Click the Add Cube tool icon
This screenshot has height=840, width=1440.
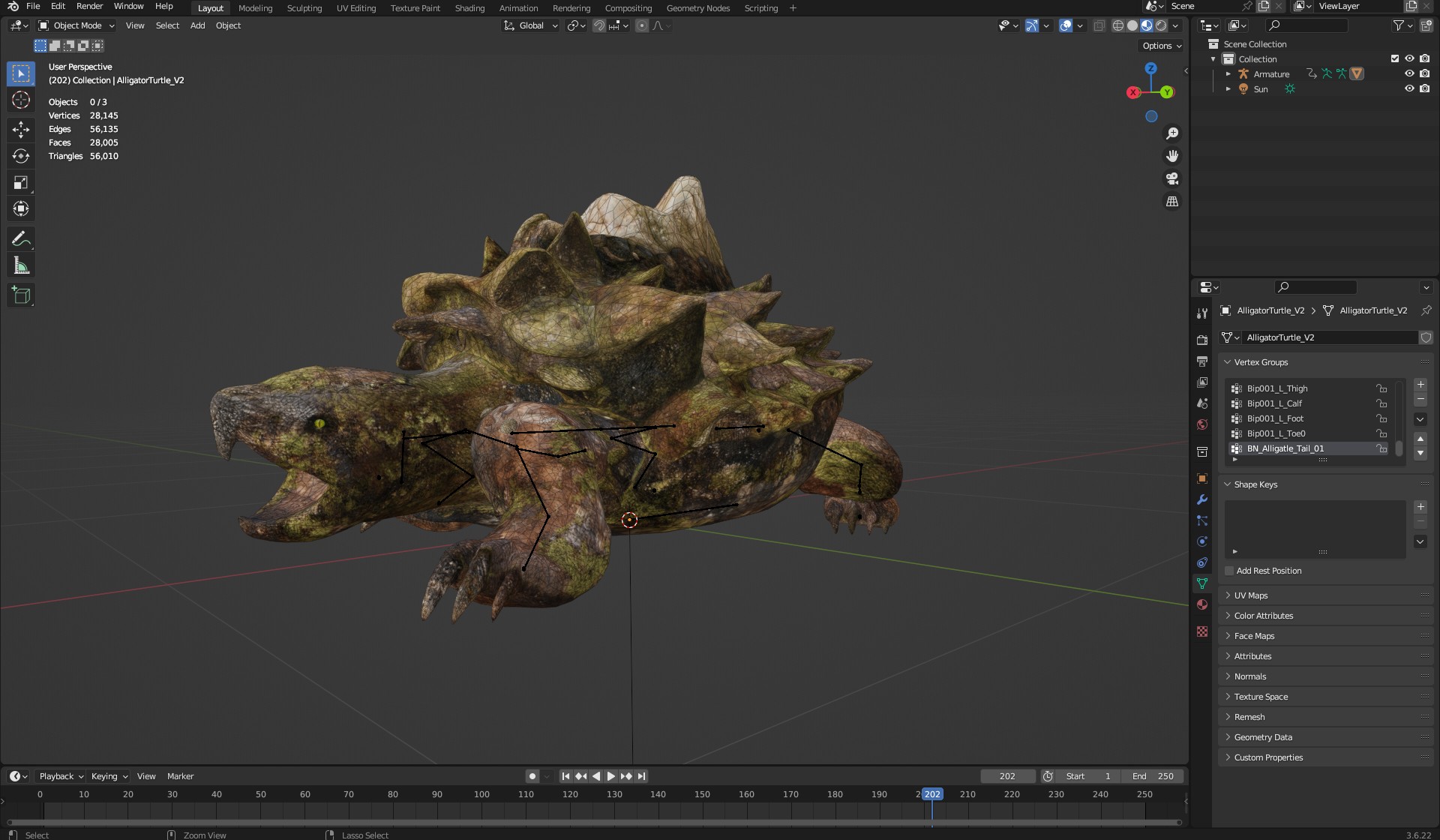21,295
